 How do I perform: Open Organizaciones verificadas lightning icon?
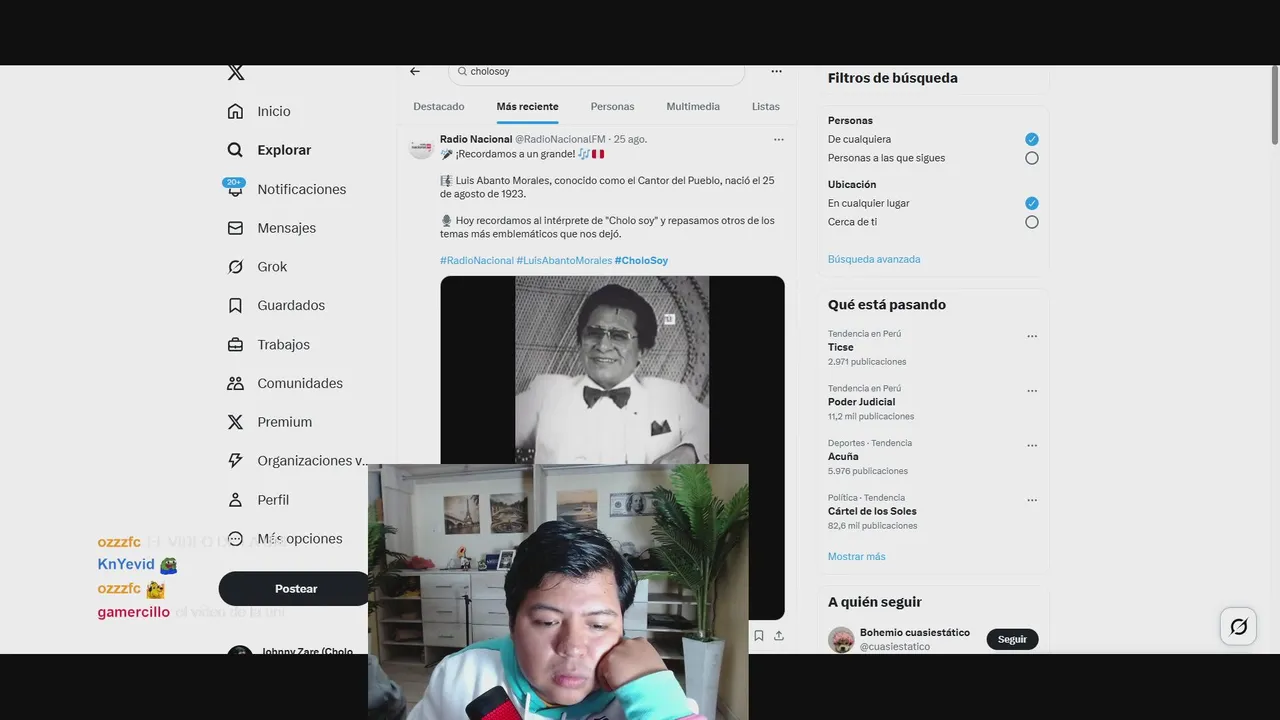235,461
